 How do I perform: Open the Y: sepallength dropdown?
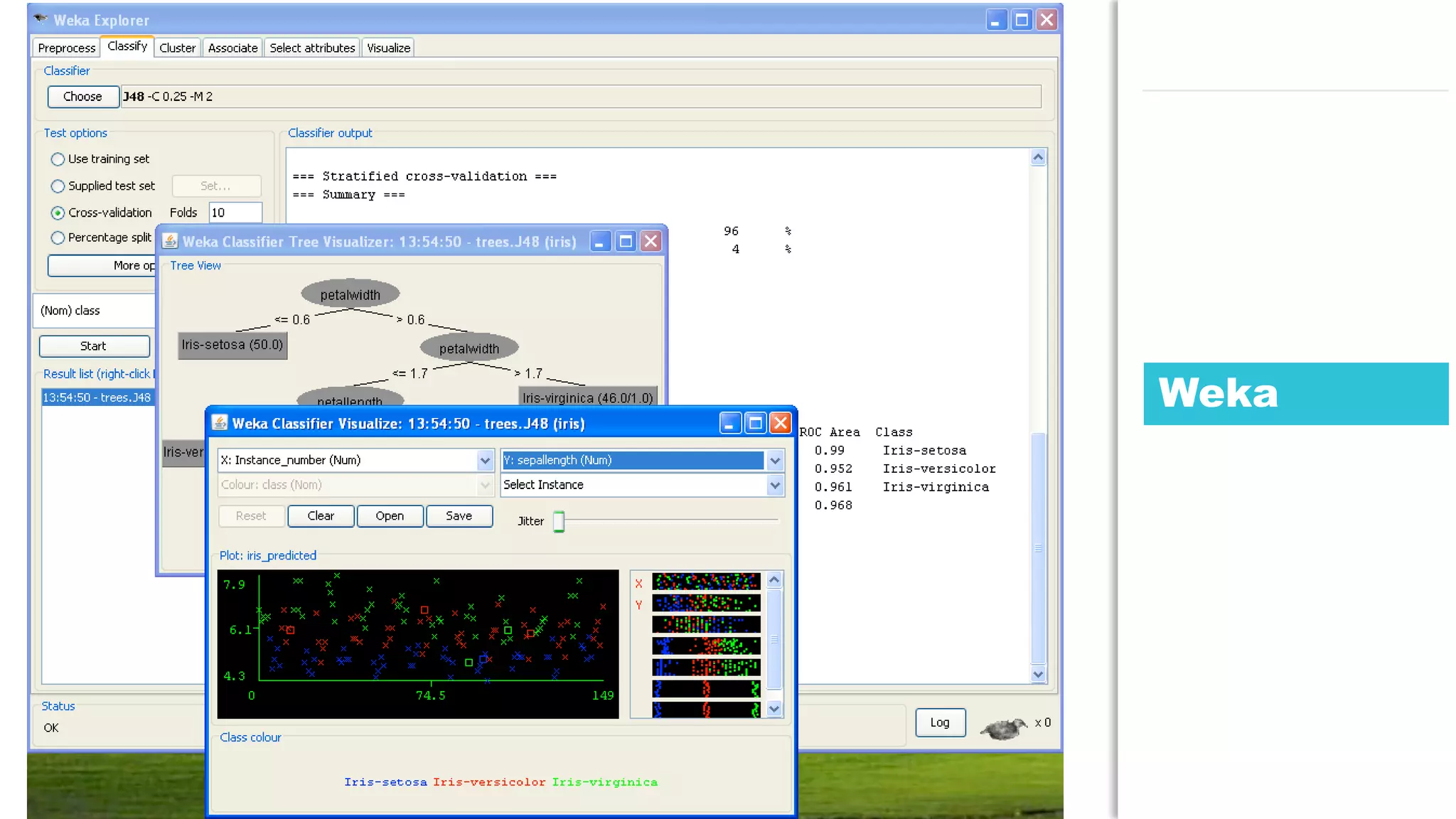click(775, 461)
